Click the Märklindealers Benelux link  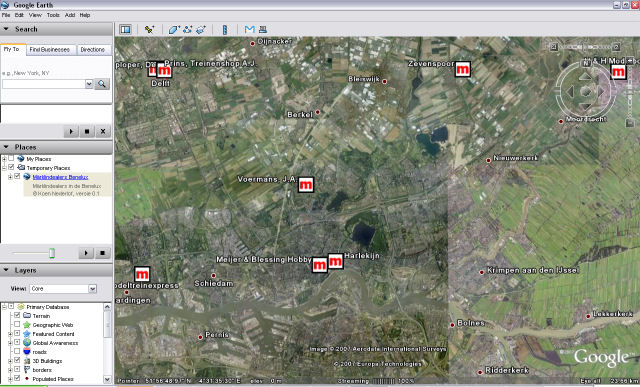[x=60, y=177]
